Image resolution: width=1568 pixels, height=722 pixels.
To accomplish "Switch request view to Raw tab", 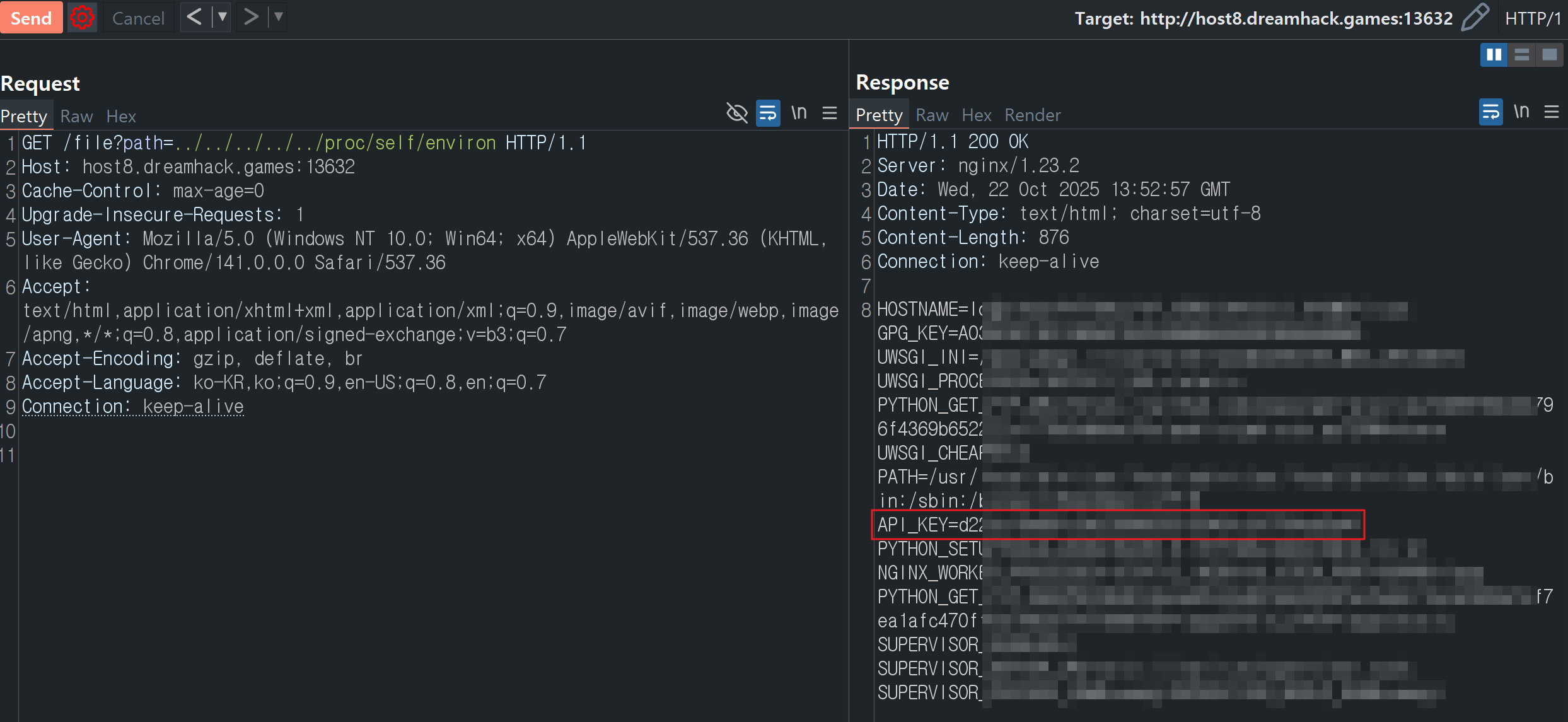I will 76,117.
